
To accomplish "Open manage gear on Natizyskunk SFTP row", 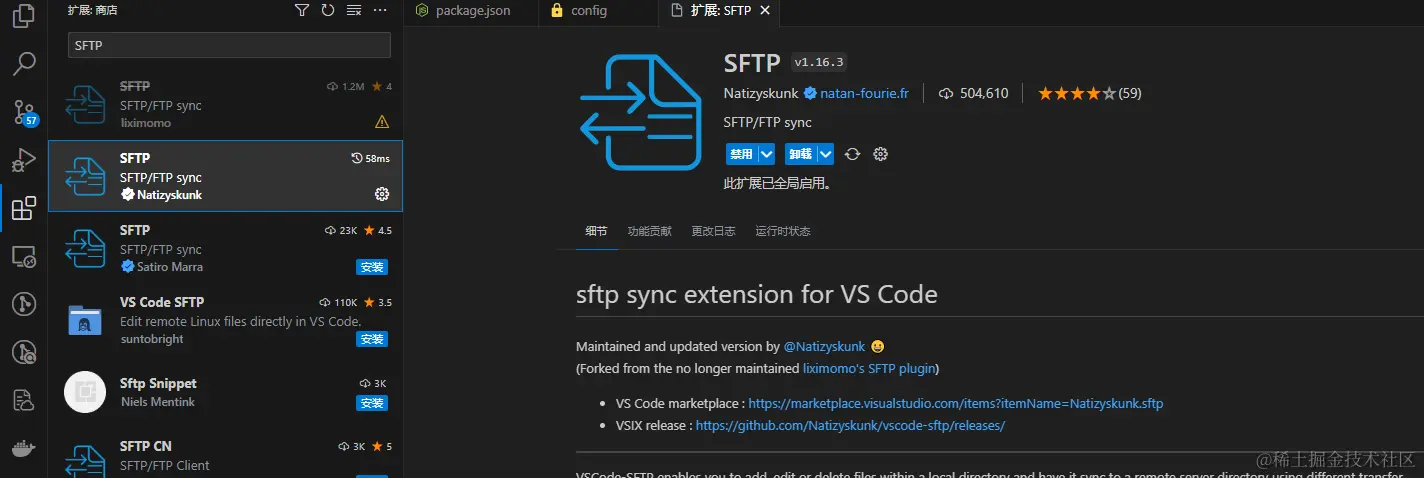I will click(x=381, y=194).
